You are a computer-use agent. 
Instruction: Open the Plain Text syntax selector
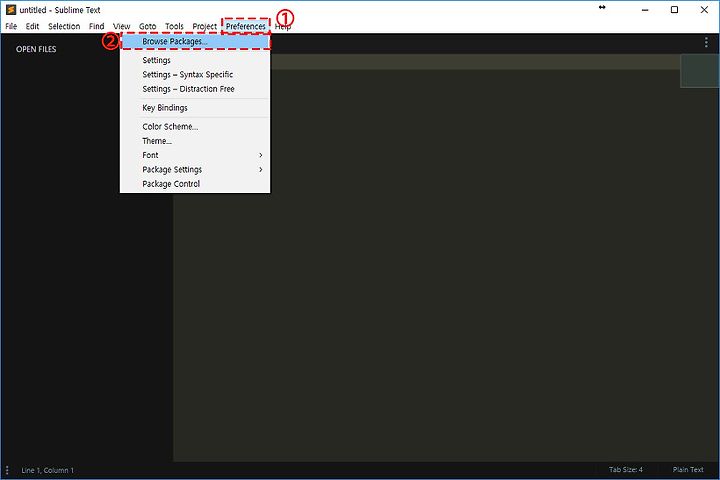pos(688,469)
